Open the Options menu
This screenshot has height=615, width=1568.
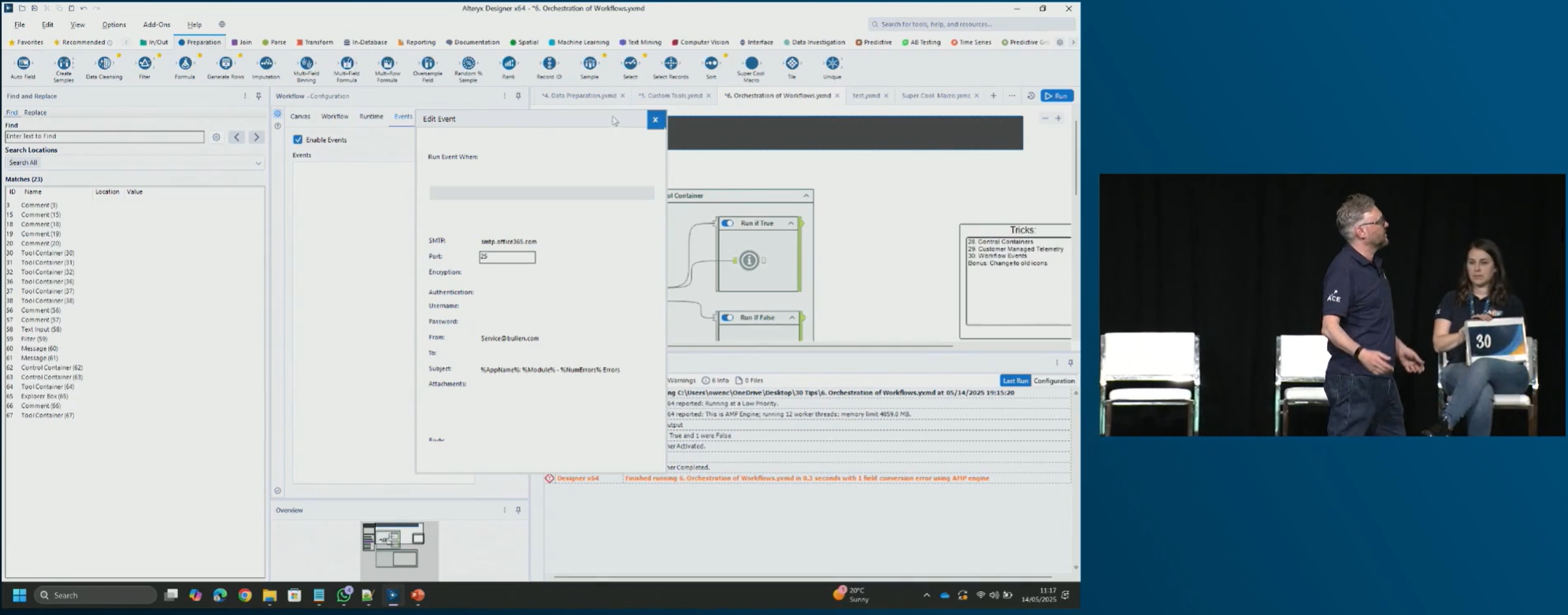click(x=114, y=24)
